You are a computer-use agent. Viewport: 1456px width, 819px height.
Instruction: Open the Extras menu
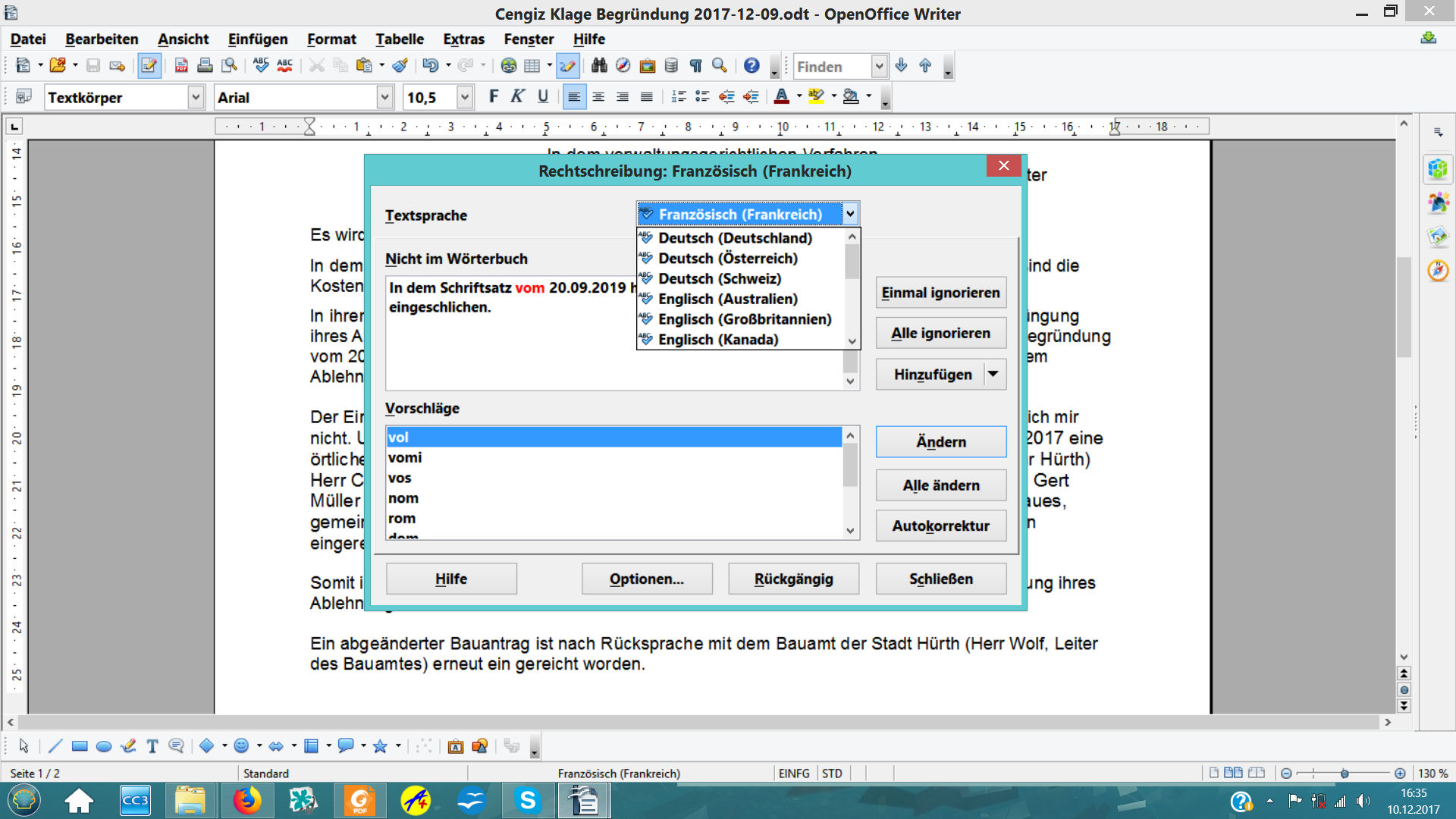click(463, 39)
